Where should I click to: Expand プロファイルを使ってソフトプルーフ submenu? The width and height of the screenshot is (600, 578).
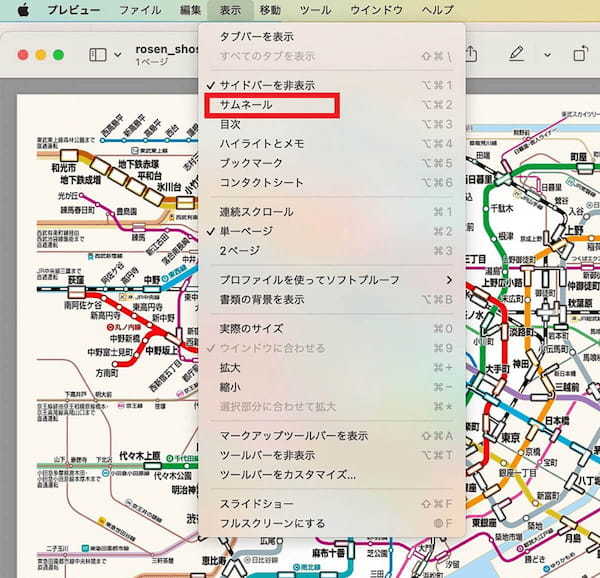coord(332,280)
